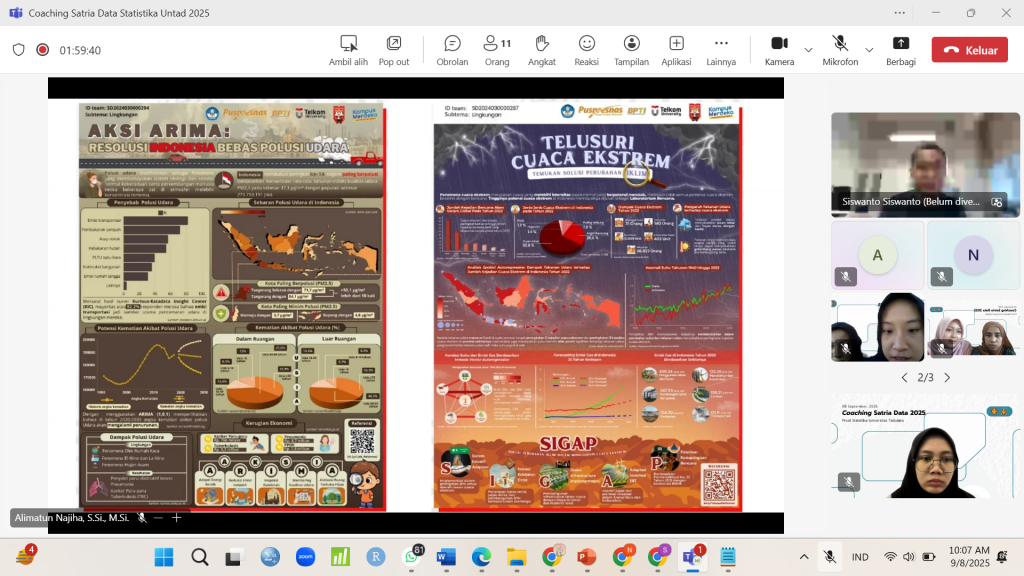
Task: Pop out the shared content window
Action: point(394,49)
